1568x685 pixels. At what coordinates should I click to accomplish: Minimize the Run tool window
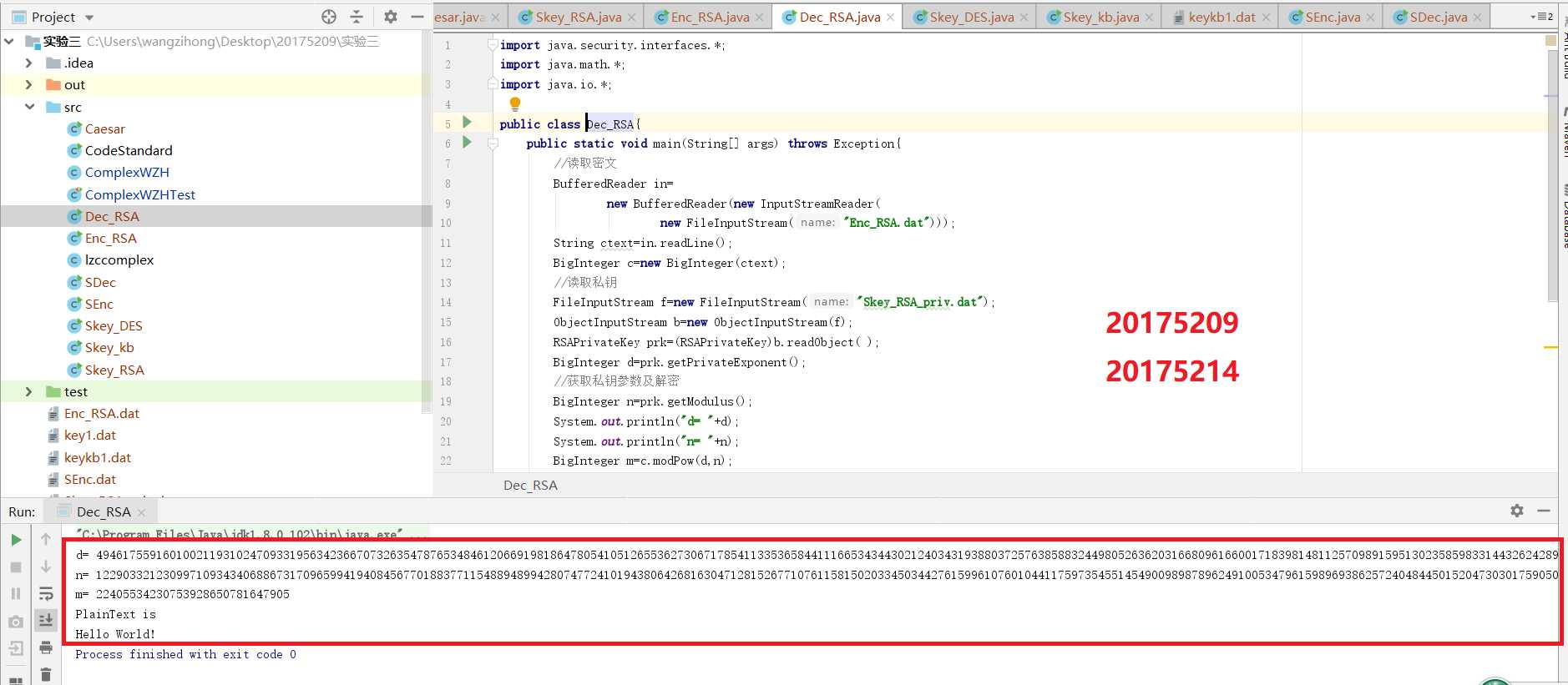tap(1544, 511)
